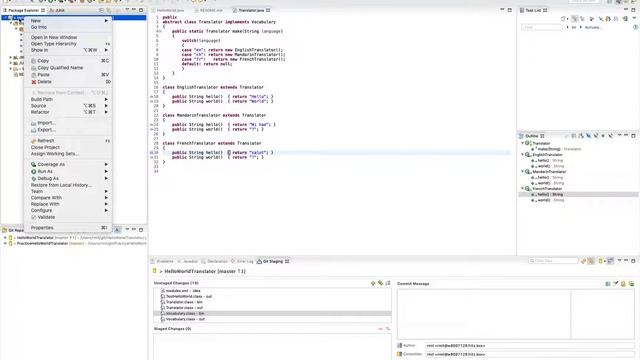
Task: Open the HelloWorld.java editor tab
Action: [x=169, y=10]
